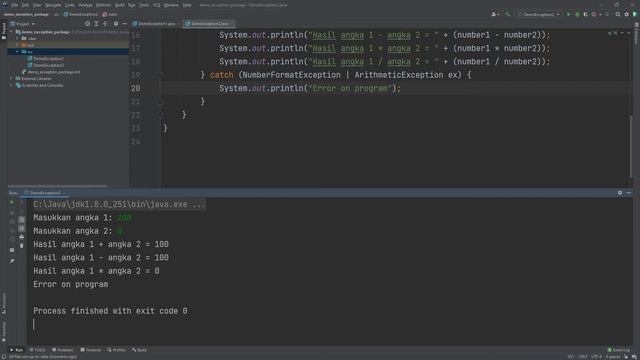Minimize the Run tool window
The height and width of the screenshot is (360, 640).
point(629,193)
